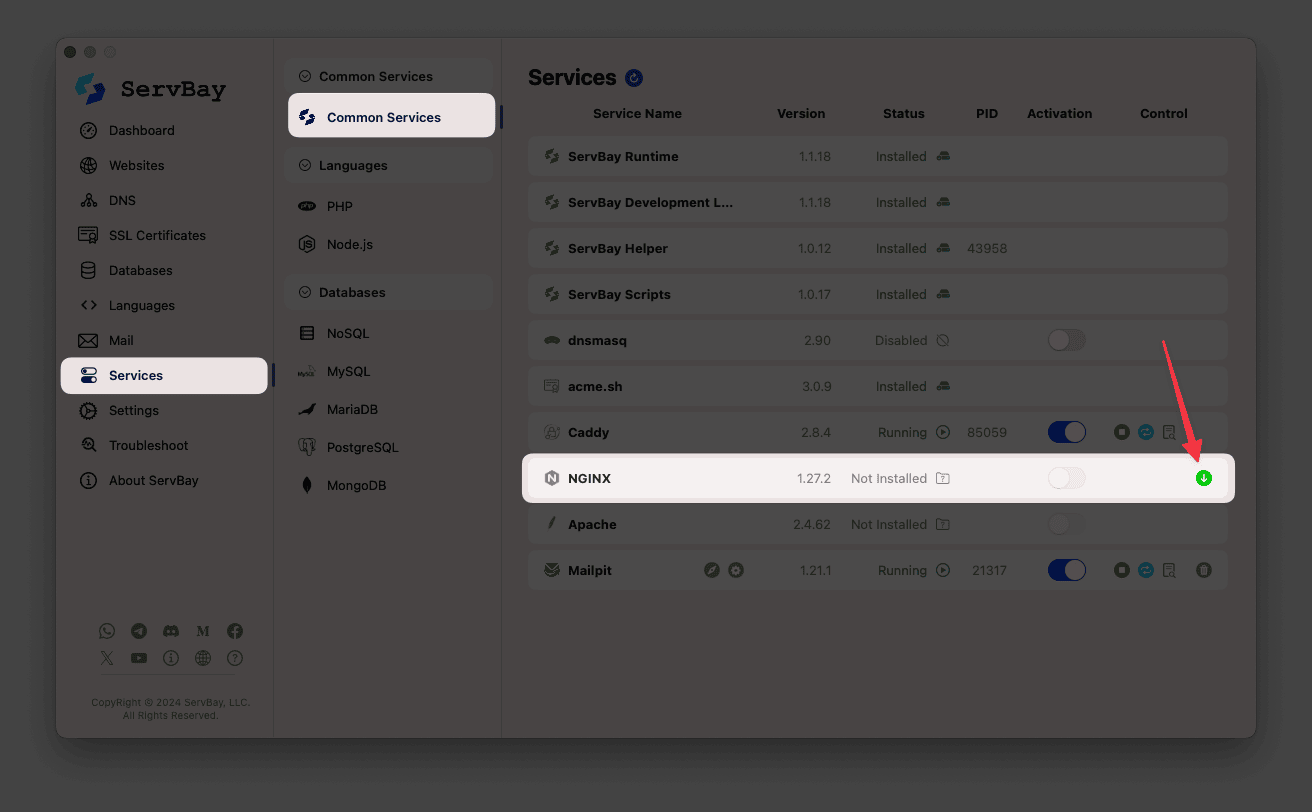1312x812 pixels.
Task: Open Mailpit in browser via compass icon
Action: pyautogui.click(x=712, y=570)
